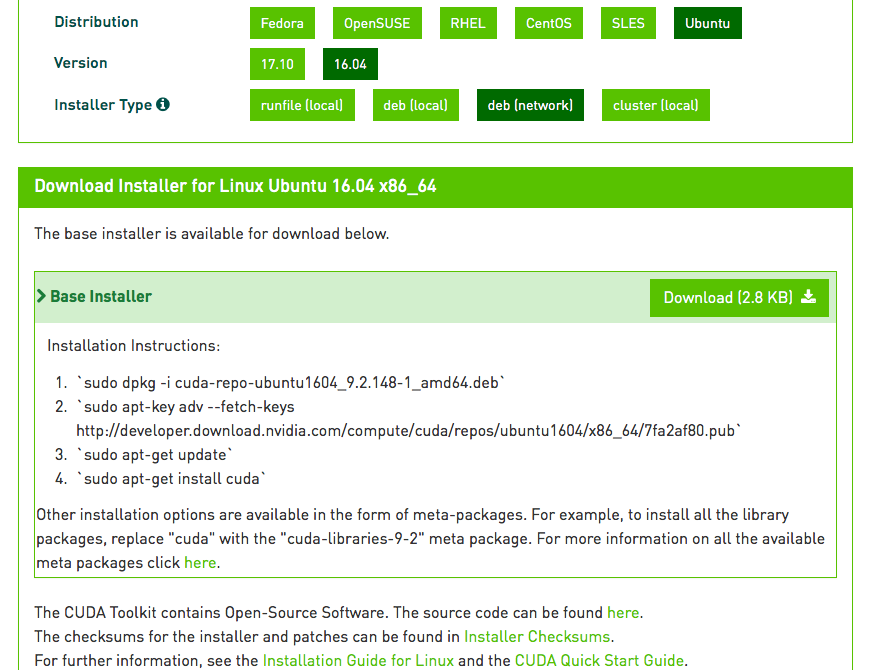Image resolution: width=884 pixels, height=670 pixels.
Task: Click the download arrow icon
Action: 808,297
